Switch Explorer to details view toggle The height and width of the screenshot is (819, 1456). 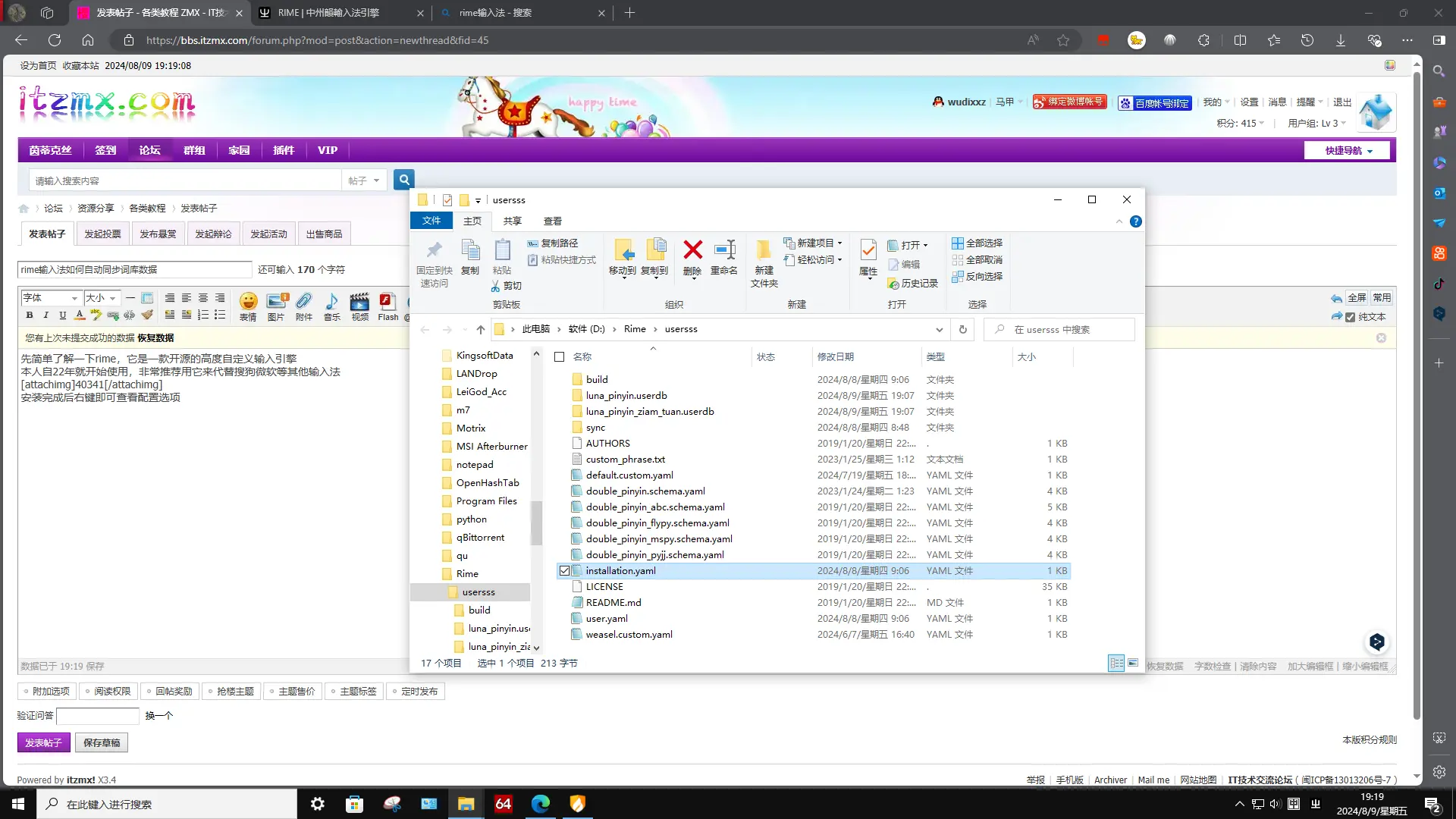[x=1116, y=664]
